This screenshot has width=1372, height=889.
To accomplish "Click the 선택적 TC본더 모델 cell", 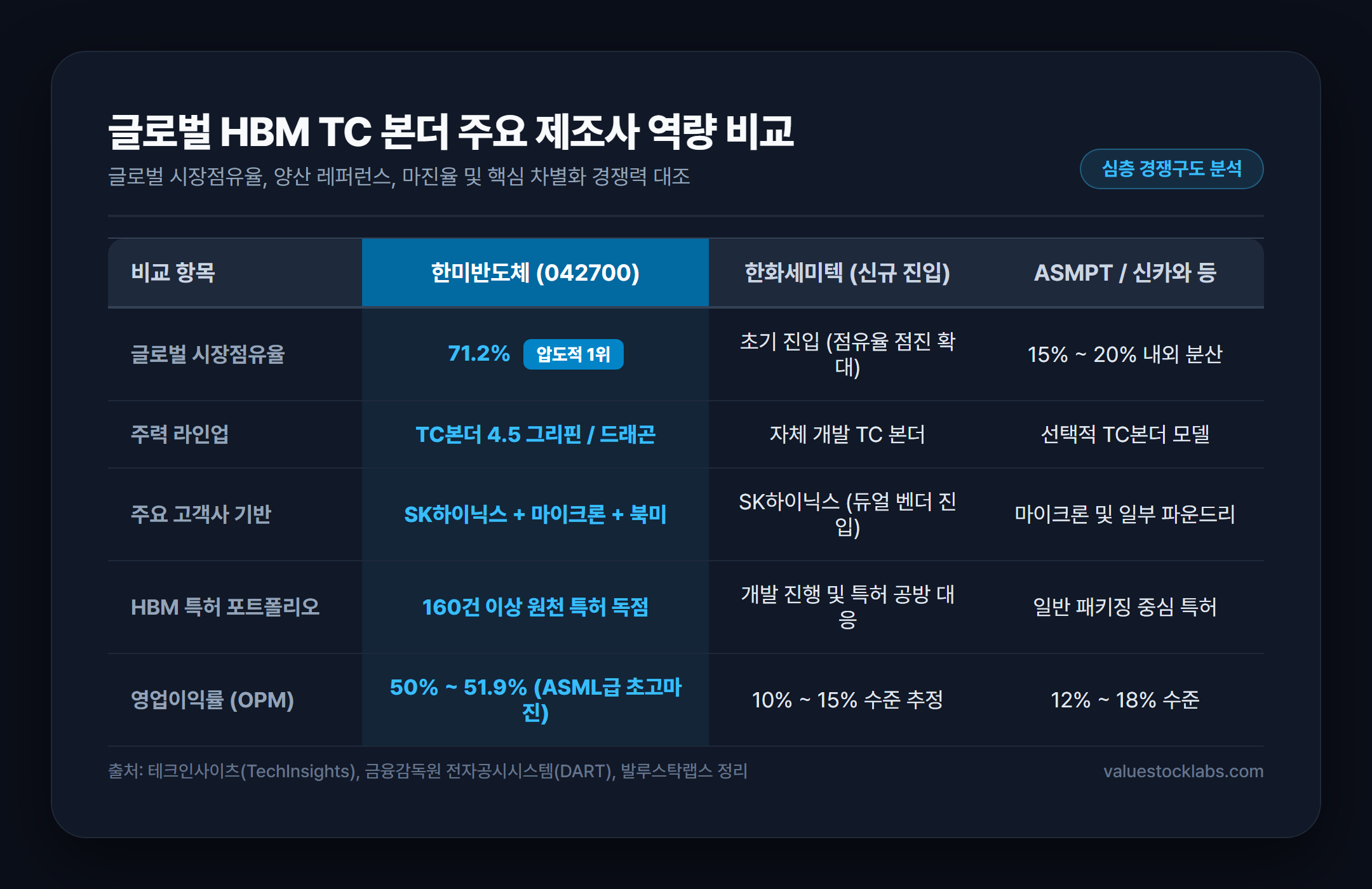I will tap(1125, 434).
